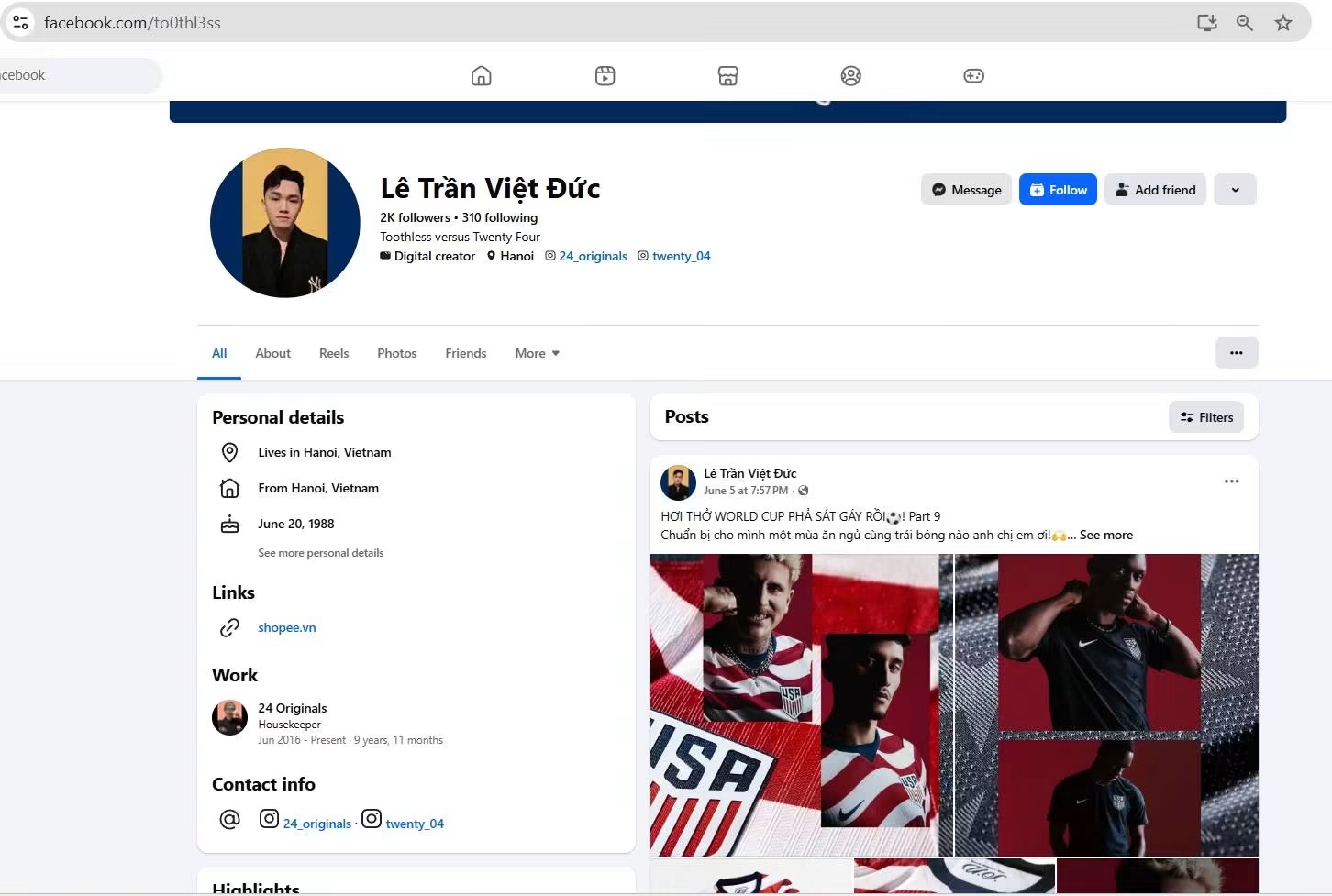This screenshot has width=1332, height=896.
Task: Click the post author's small avatar
Action: 679,482
